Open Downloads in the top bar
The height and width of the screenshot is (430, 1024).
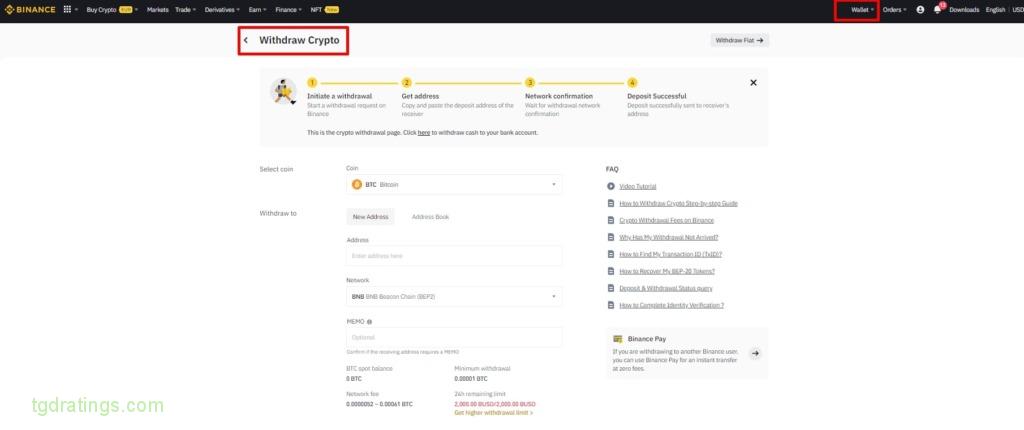tap(964, 10)
